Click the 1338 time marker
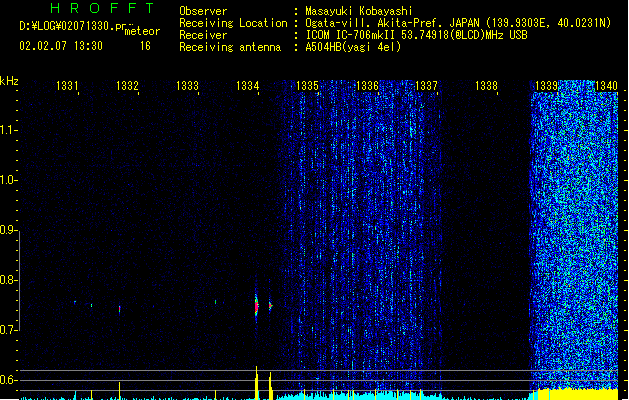 click(486, 86)
